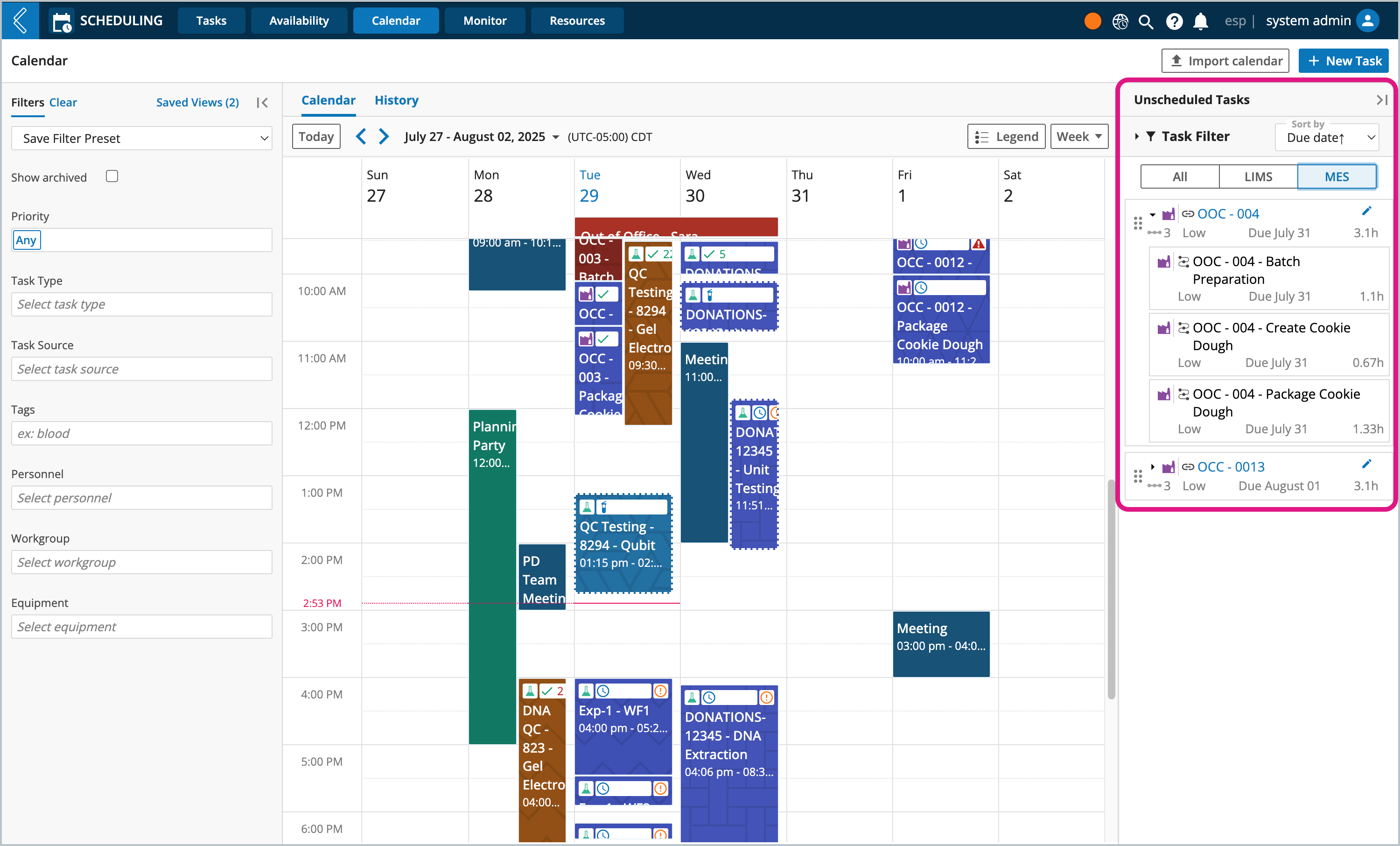
Task: Open Save Filter Preset dropdown
Action: (x=141, y=138)
